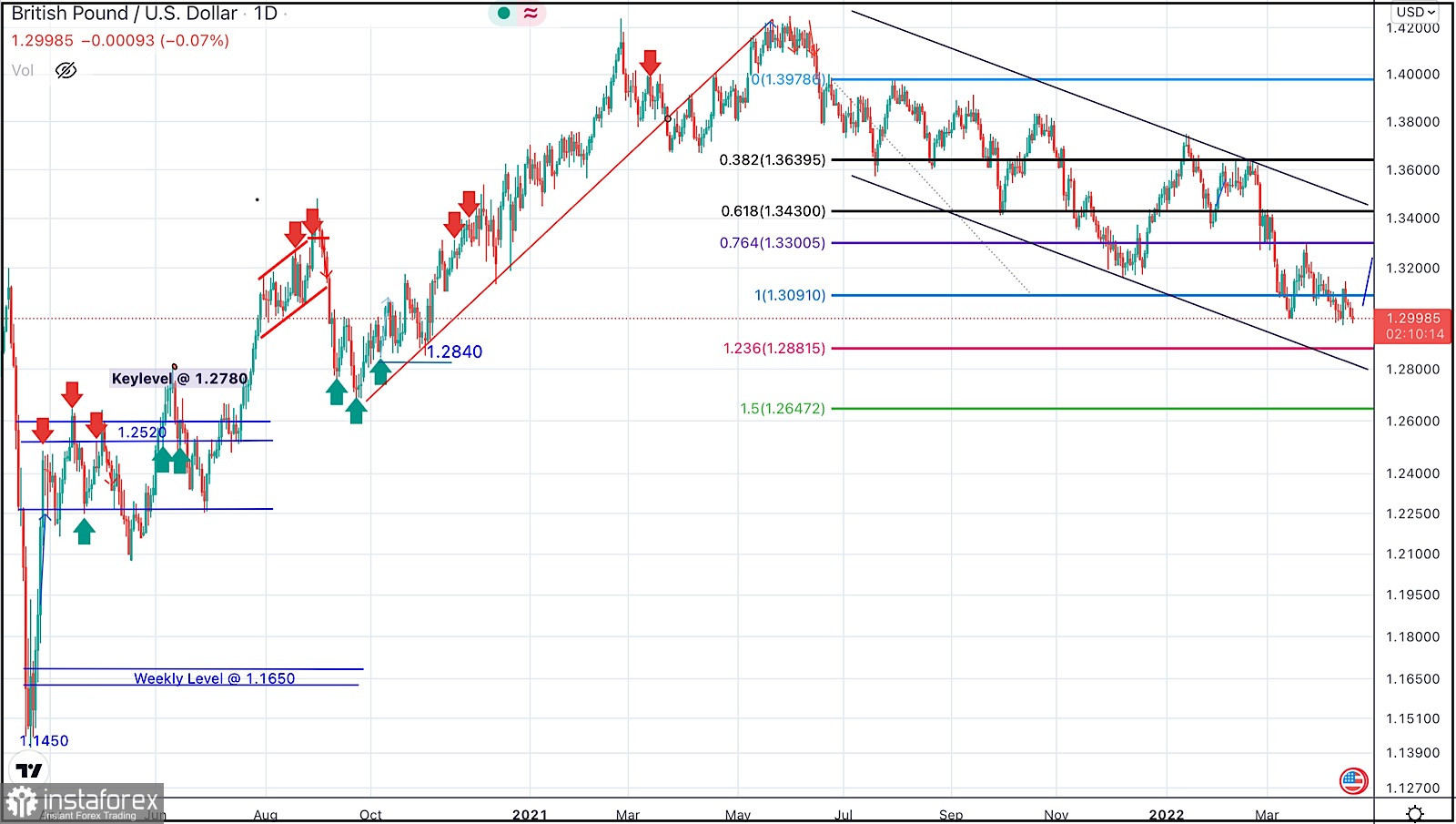The image size is (1456, 824).
Task: Select the 0(1.39786) Fibonacci label
Action: (788, 79)
